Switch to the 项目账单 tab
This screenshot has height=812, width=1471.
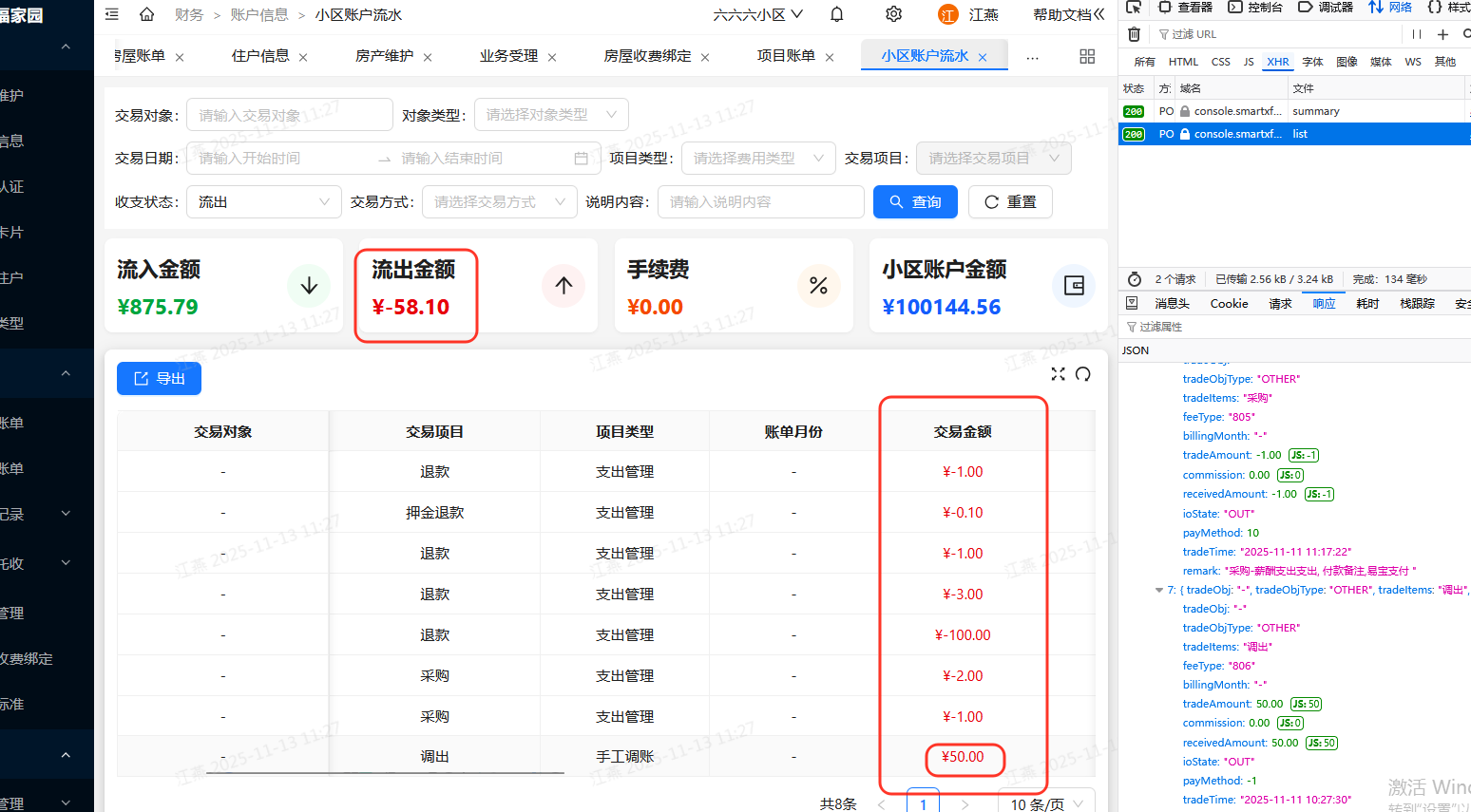click(x=786, y=56)
